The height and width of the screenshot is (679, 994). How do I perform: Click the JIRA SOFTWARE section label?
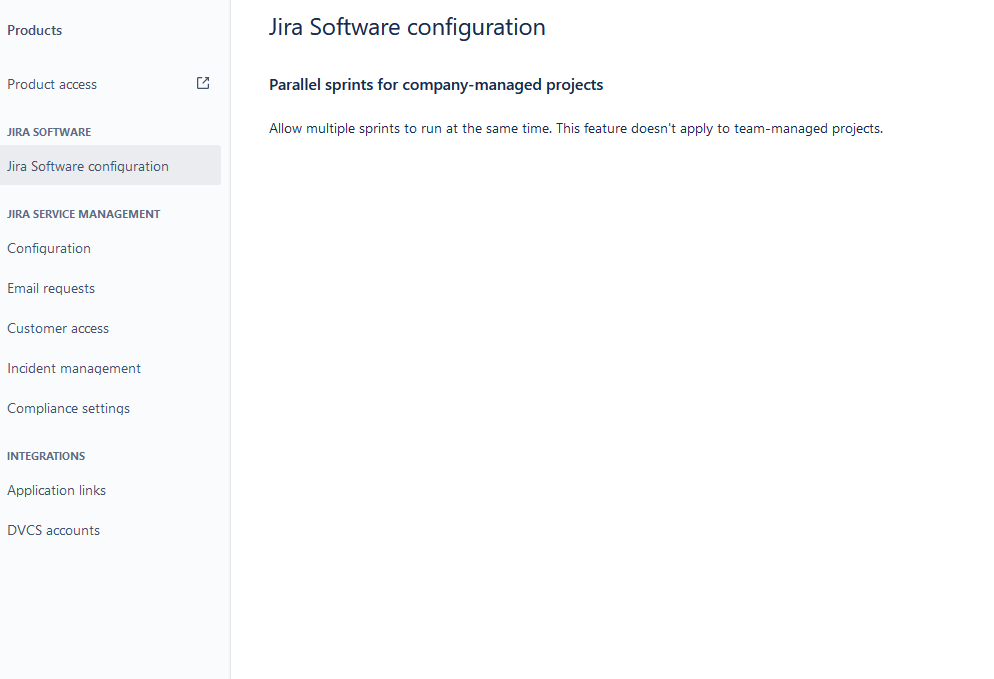(x=49, y=132)
